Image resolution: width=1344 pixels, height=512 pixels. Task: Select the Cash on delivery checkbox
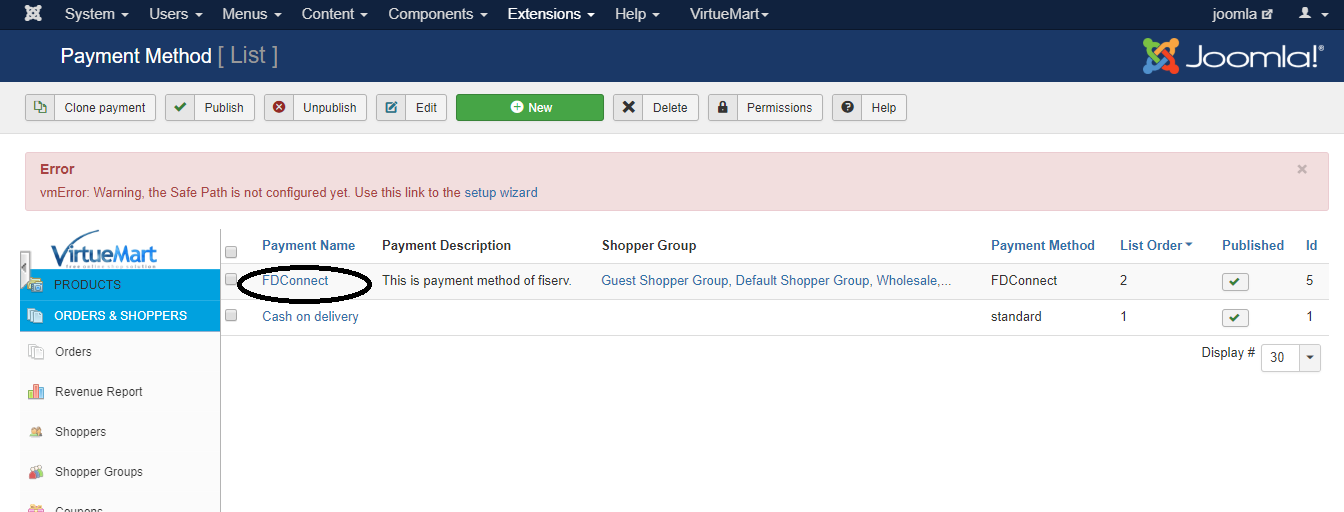point(231,316)
